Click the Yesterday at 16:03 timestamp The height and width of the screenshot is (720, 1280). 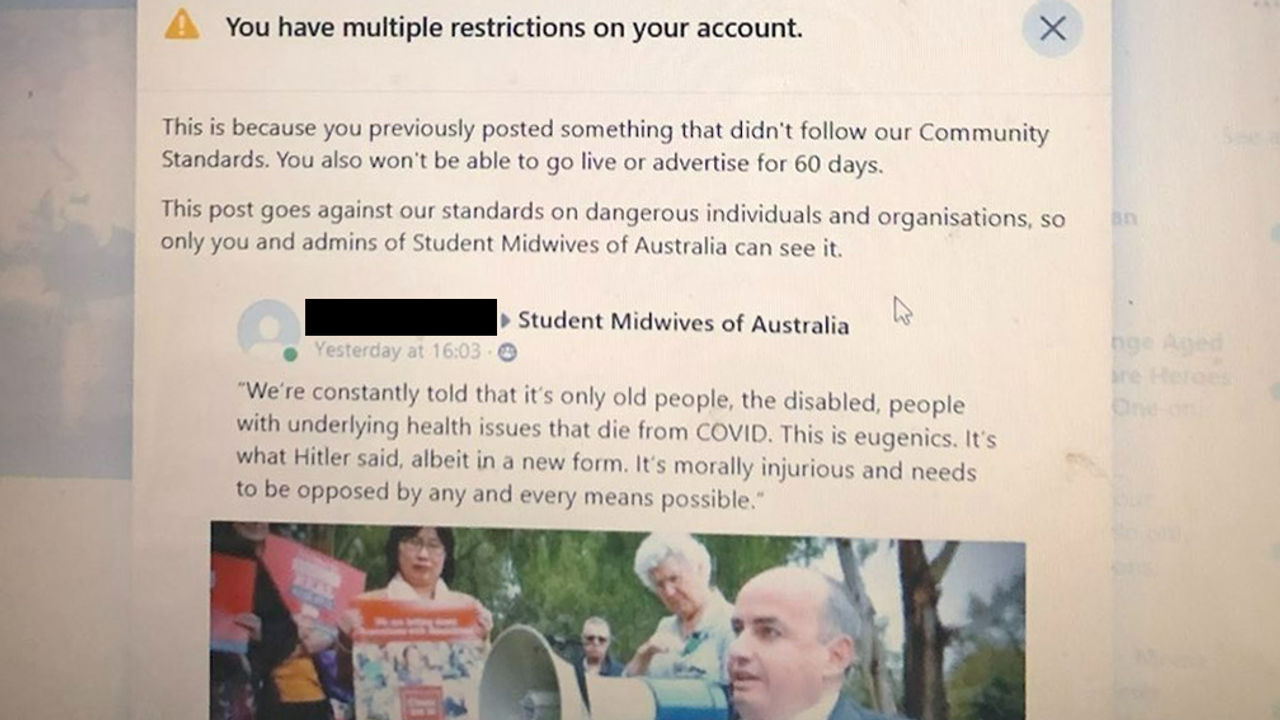[397, 351]
